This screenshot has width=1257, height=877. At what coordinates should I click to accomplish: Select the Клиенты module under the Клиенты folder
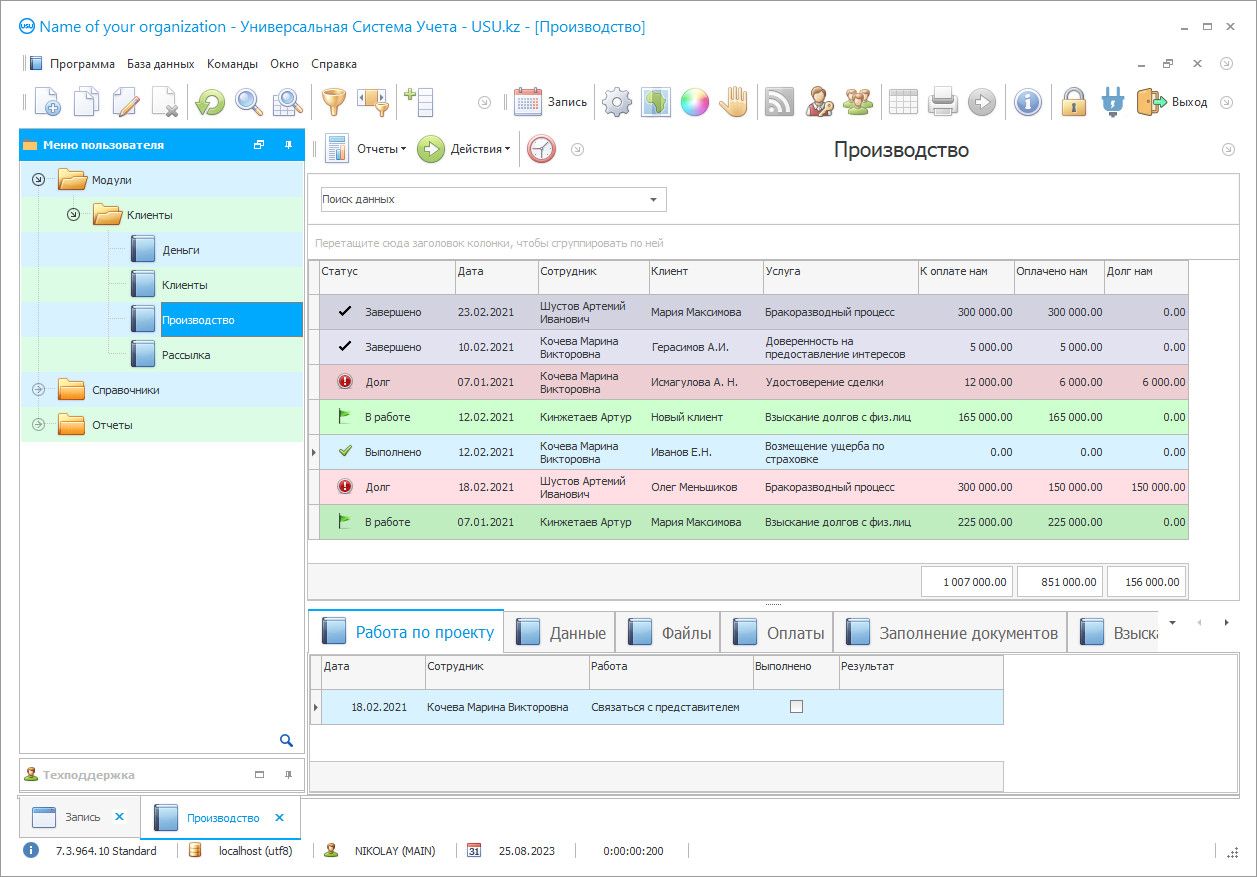185,285
